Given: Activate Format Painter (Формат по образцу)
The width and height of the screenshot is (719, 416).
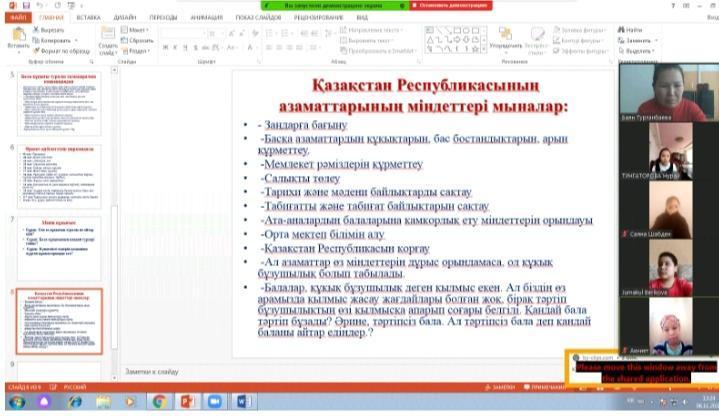Looking at the screenshot, I should click(61, 51).
